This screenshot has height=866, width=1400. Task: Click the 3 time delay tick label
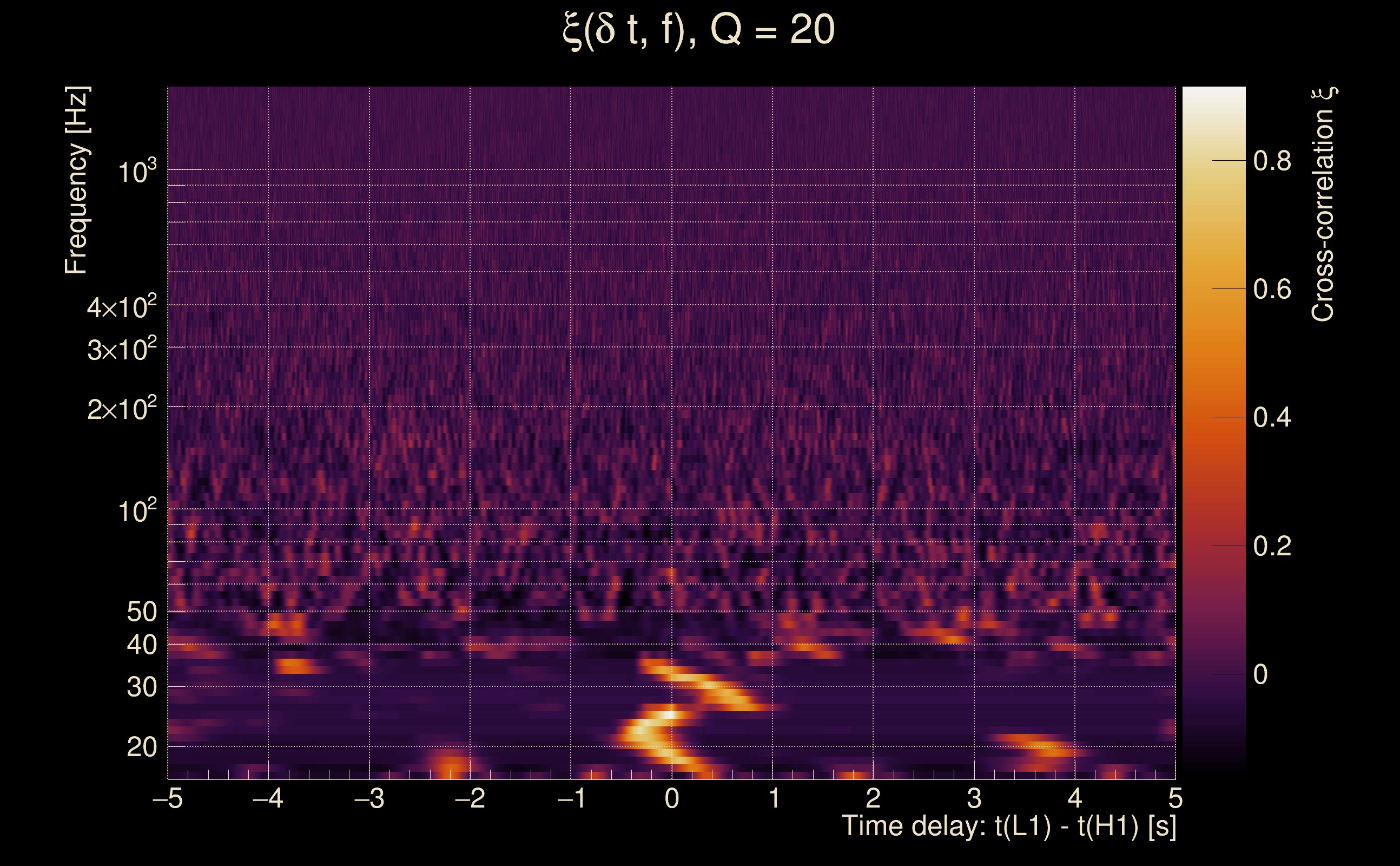pyautogui.click(x=974, y=798)
